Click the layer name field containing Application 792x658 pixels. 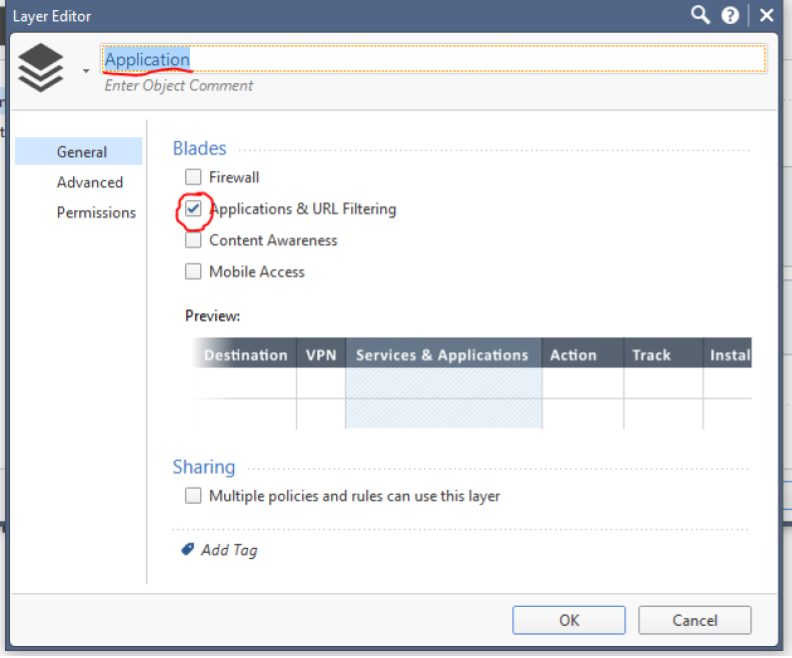coord(433,59)
